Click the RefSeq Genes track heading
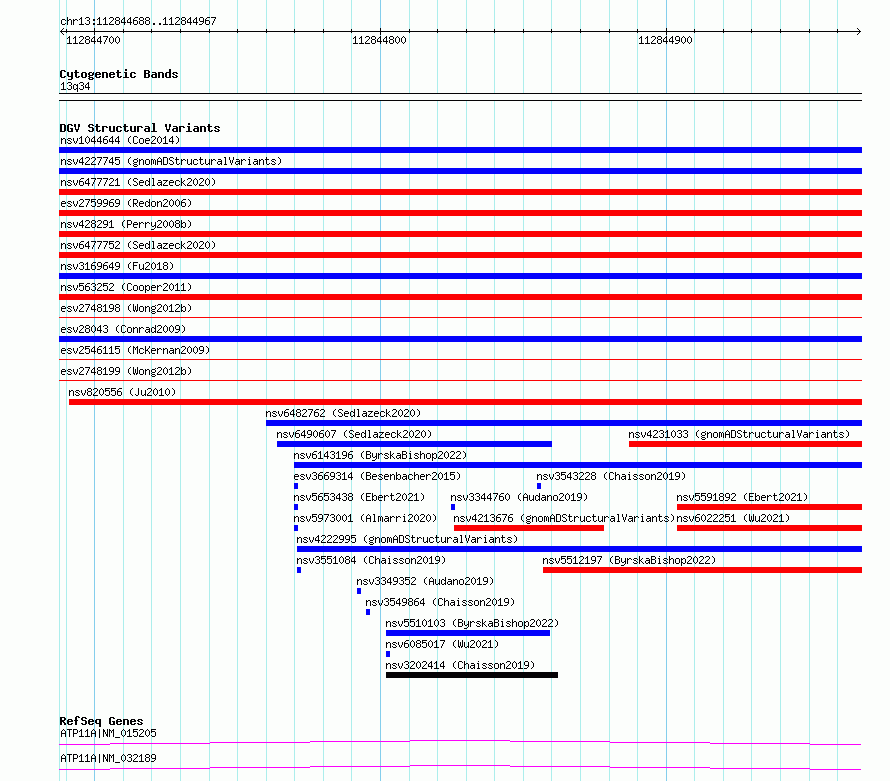Screen dimensions: 890x781 pyautogui.click(x=101, y=721)
